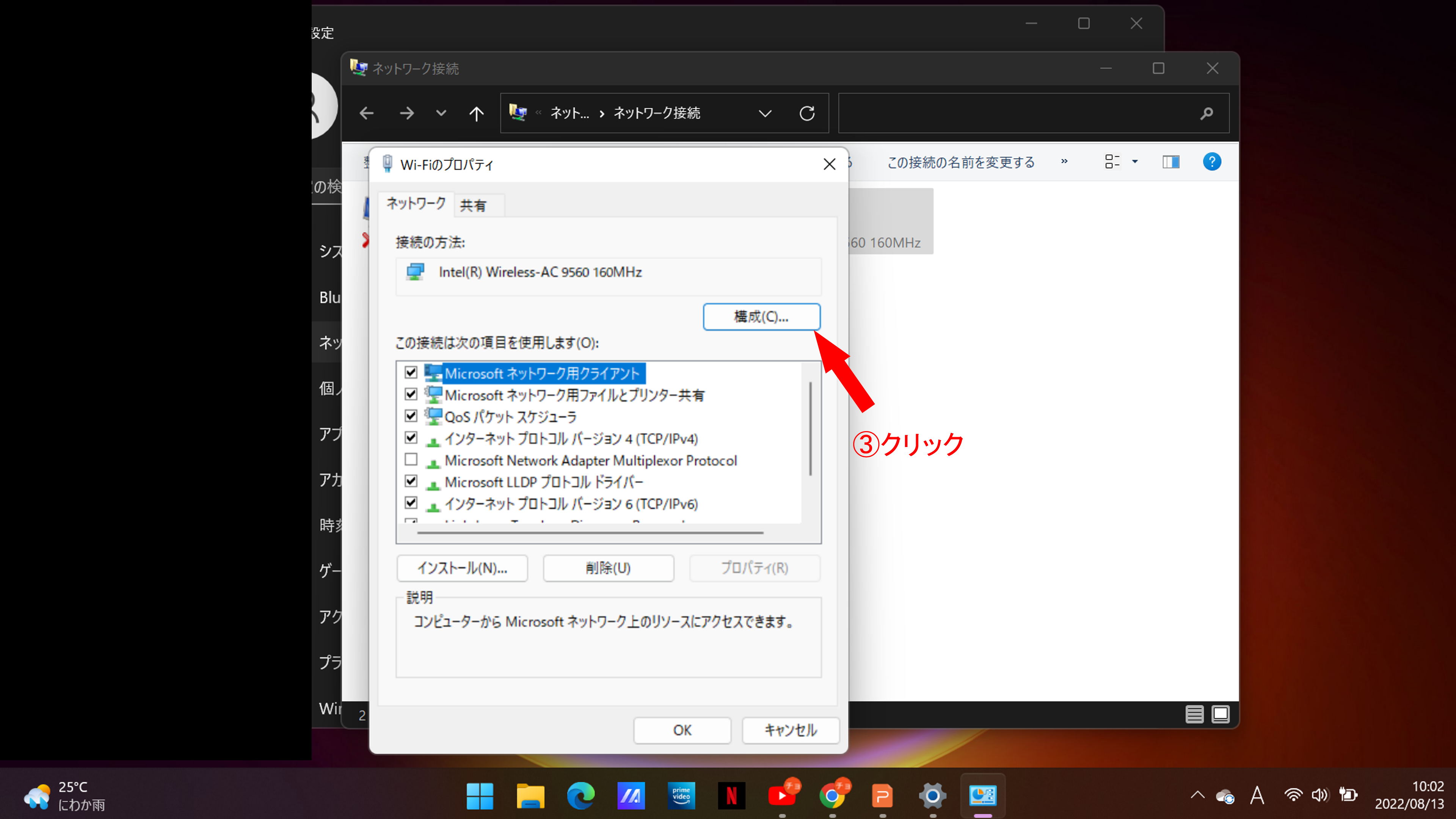The image size is (1456, 819).
Task: Click the 構成(C)... button
Action: coord(761,317)
